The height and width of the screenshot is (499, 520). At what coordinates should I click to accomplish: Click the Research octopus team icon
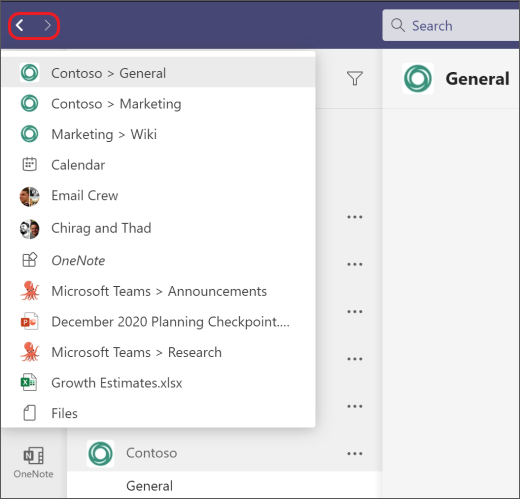tap(30, 352)
